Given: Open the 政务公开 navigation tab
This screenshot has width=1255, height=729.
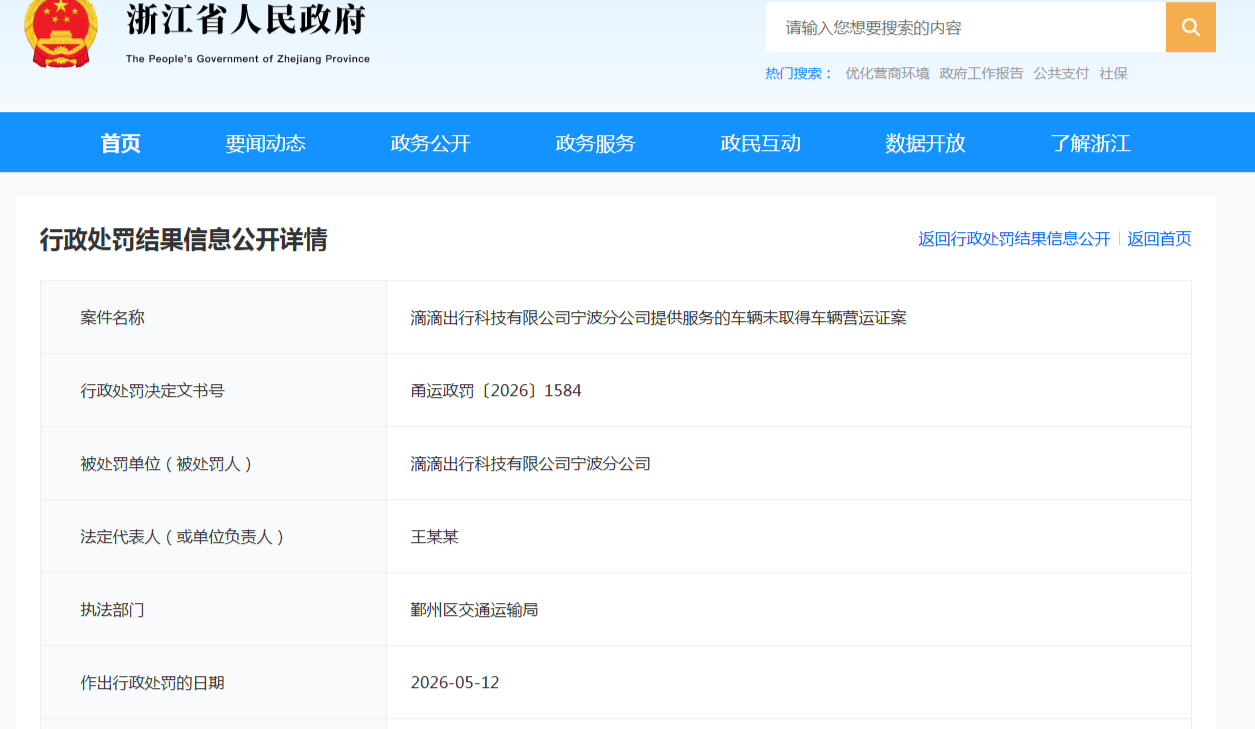Looking at the screenshot, I should [x=430, y=143].
